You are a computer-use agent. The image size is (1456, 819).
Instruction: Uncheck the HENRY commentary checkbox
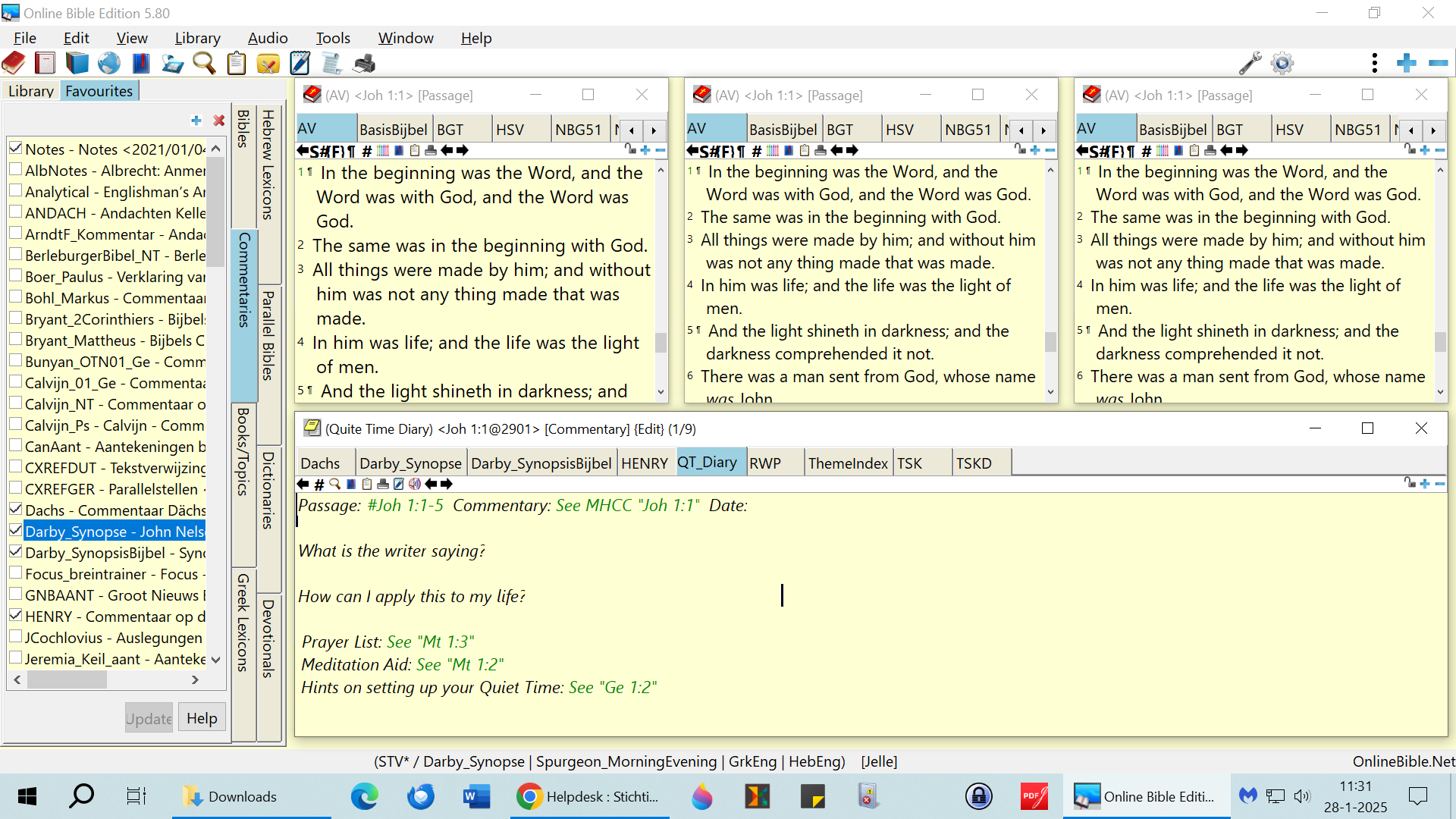[x=15, y=616]
